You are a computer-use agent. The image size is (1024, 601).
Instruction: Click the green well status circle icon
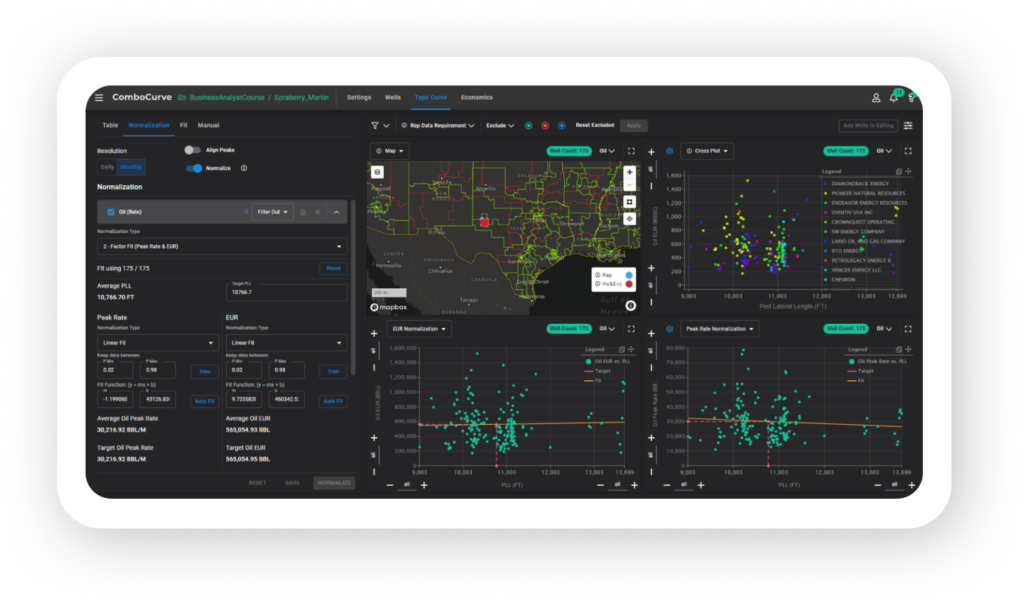pos(528,125)
